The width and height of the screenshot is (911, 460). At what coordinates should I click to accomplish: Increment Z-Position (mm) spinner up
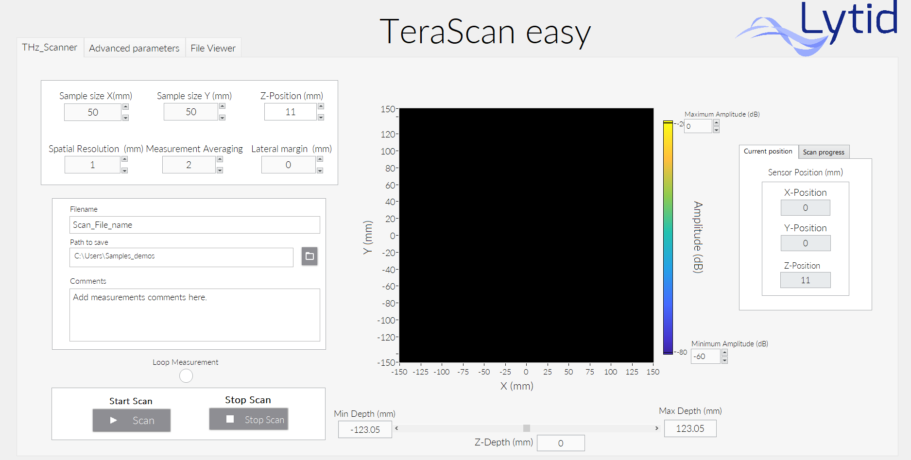[321, 107]
